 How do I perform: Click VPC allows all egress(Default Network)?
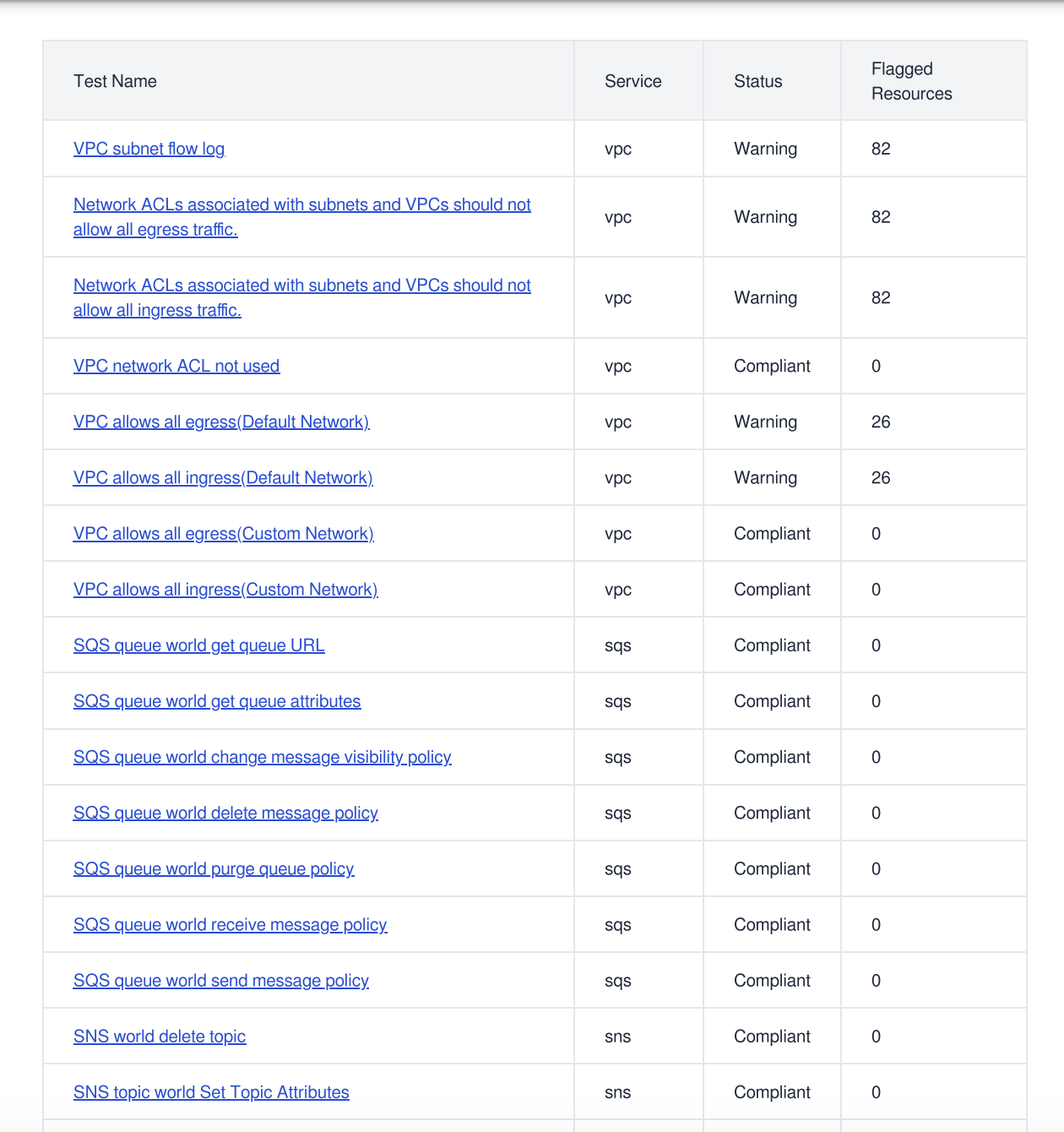click(x=221, y=422)
